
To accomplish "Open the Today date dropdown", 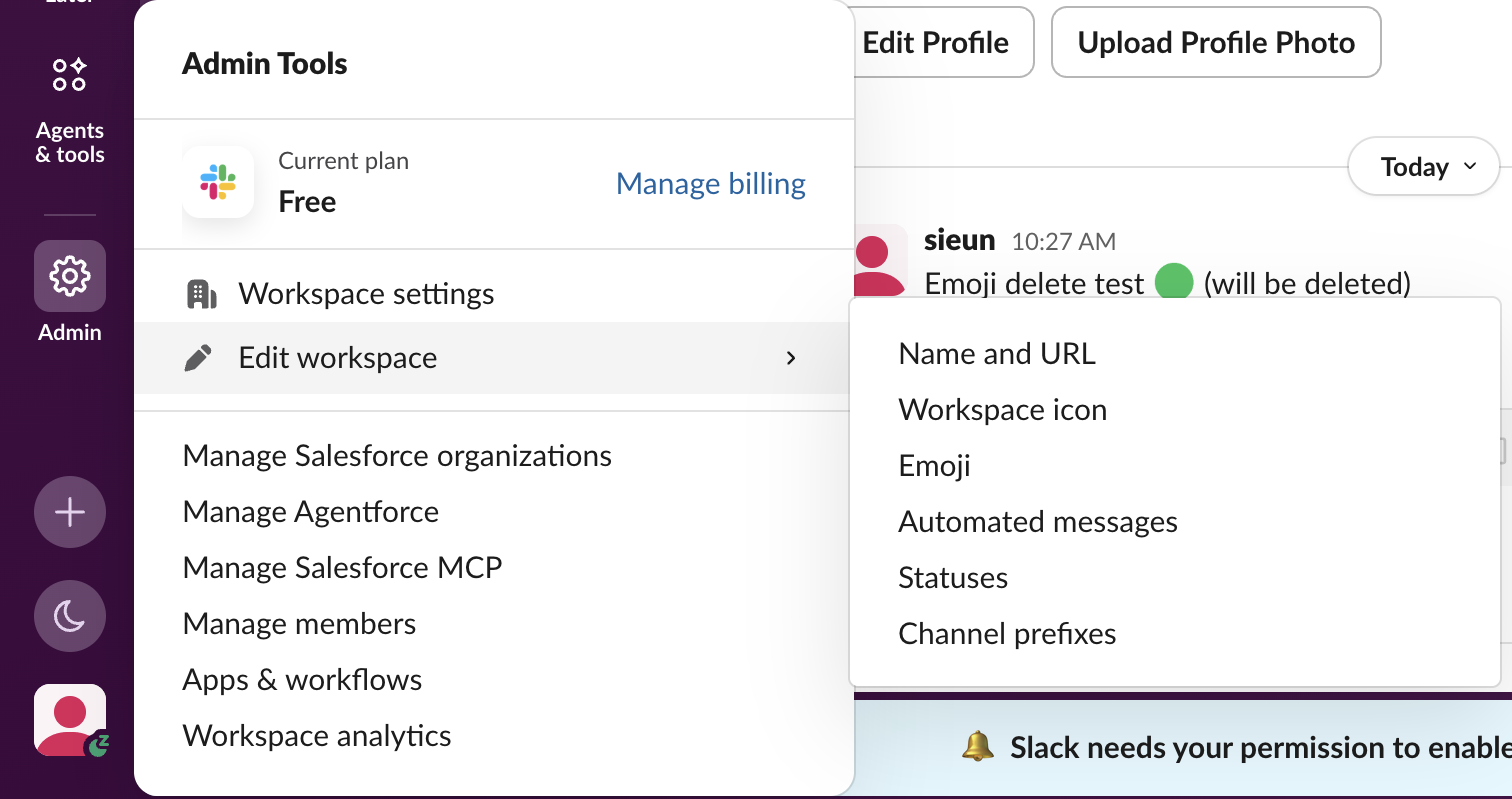I will click(x=1424, y=167).
